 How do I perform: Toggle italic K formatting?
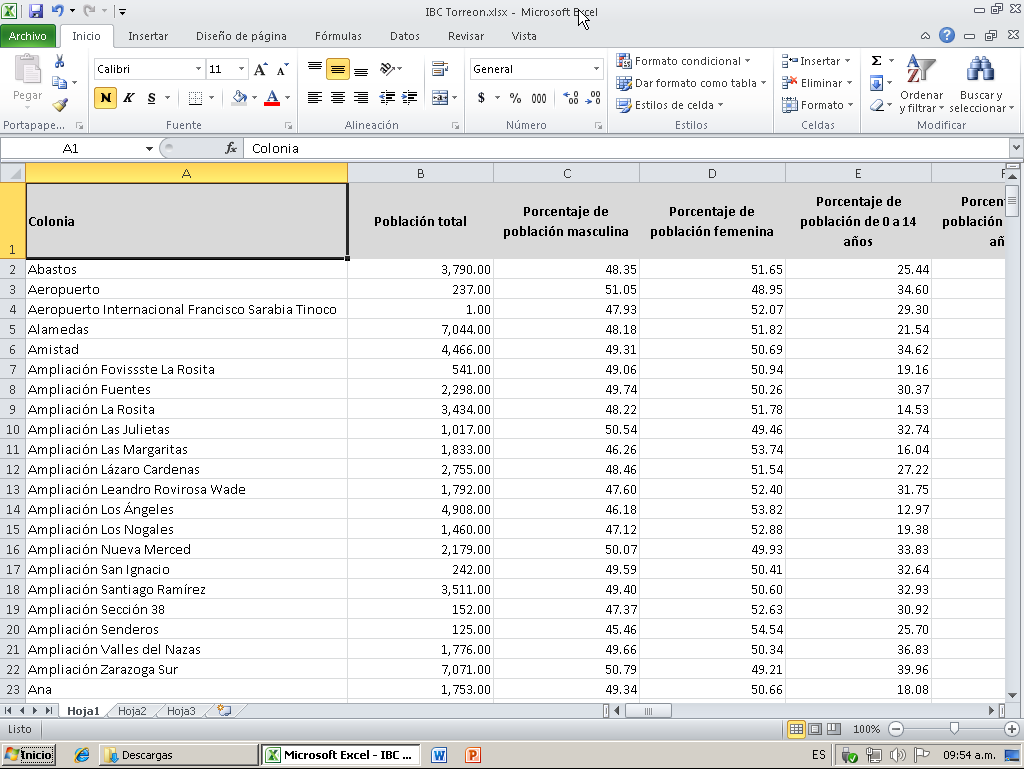(x=129, y=98)
